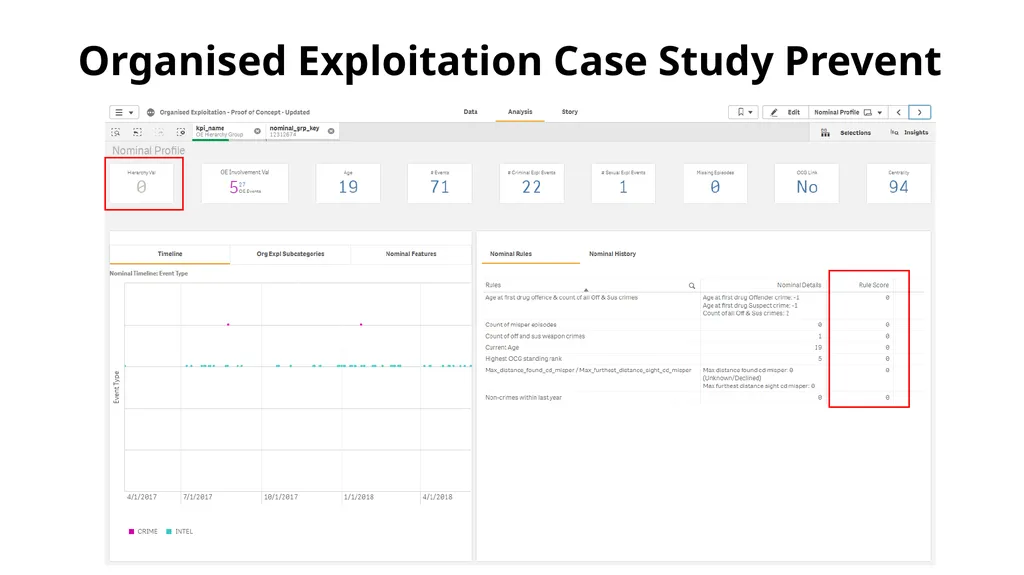
Task: Click the first magenta CRIME point on timeline
Action: (x=228, y=324)
